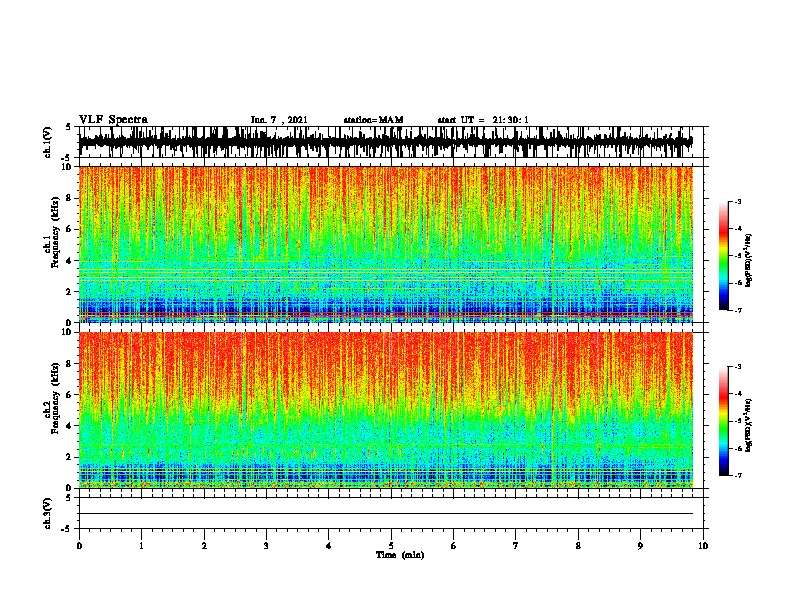Viewport: 792px width, 612px height.
Task: Click the 'VLF Spectra' title
Action: pos(113,120)
